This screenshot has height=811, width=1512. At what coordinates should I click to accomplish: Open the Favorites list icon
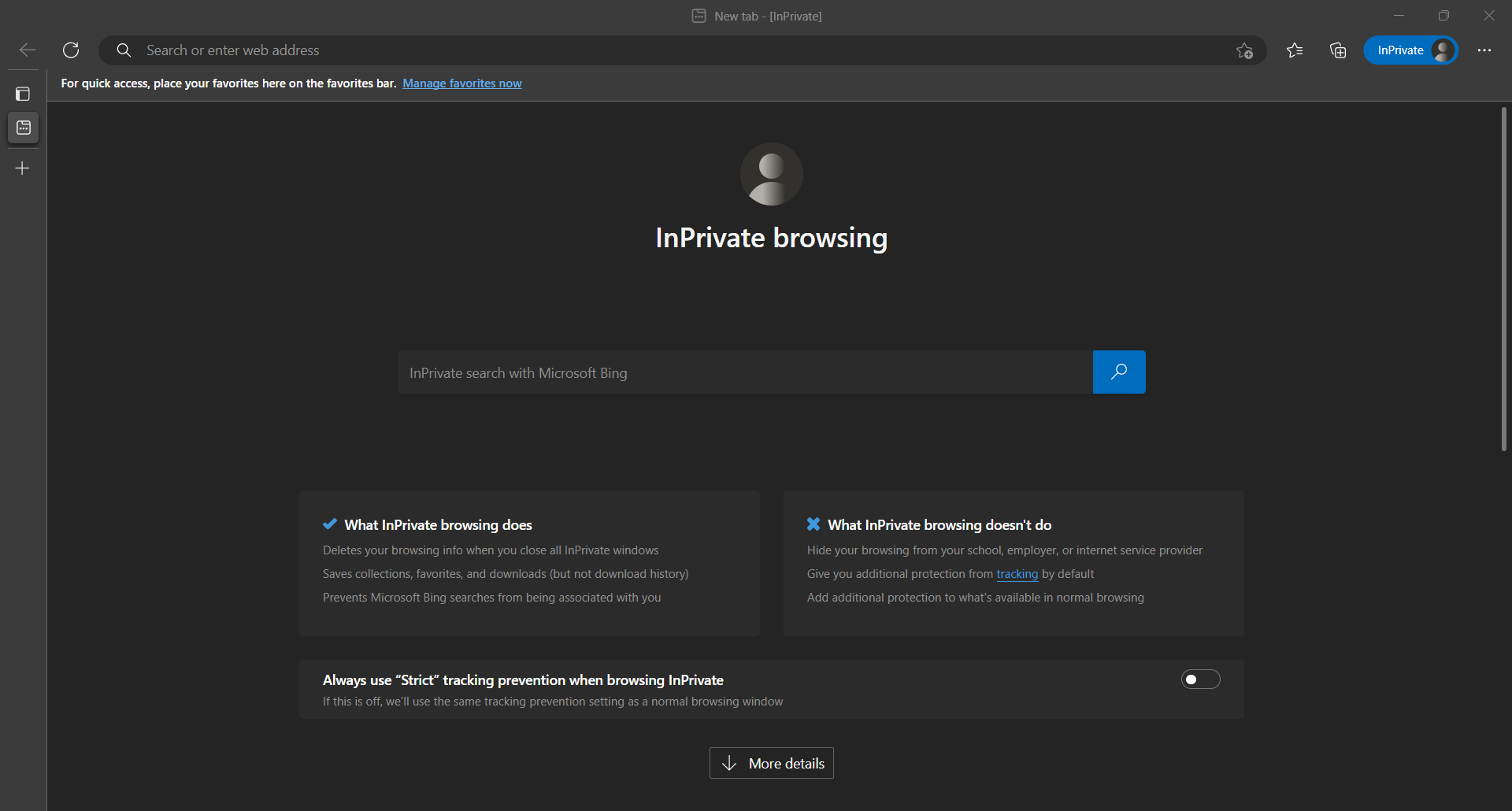[1295, 50]
